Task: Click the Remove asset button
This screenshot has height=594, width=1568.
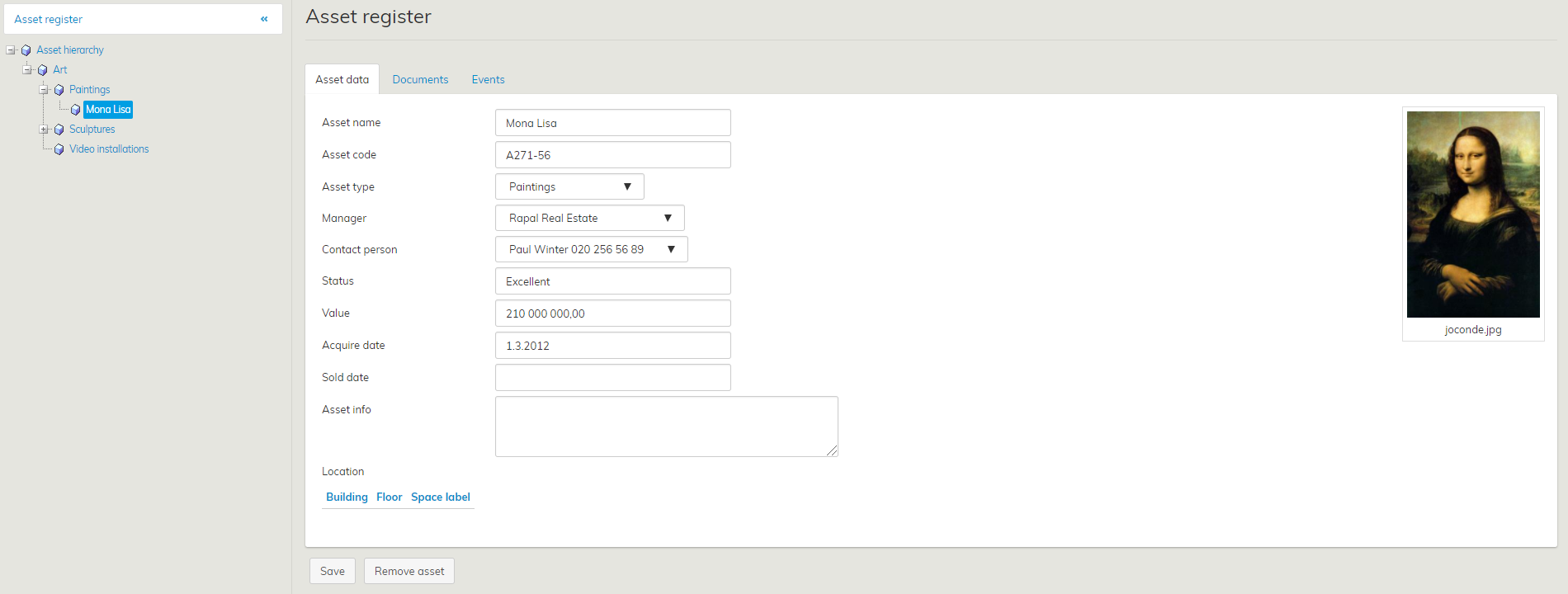Action: coord(409,571)
